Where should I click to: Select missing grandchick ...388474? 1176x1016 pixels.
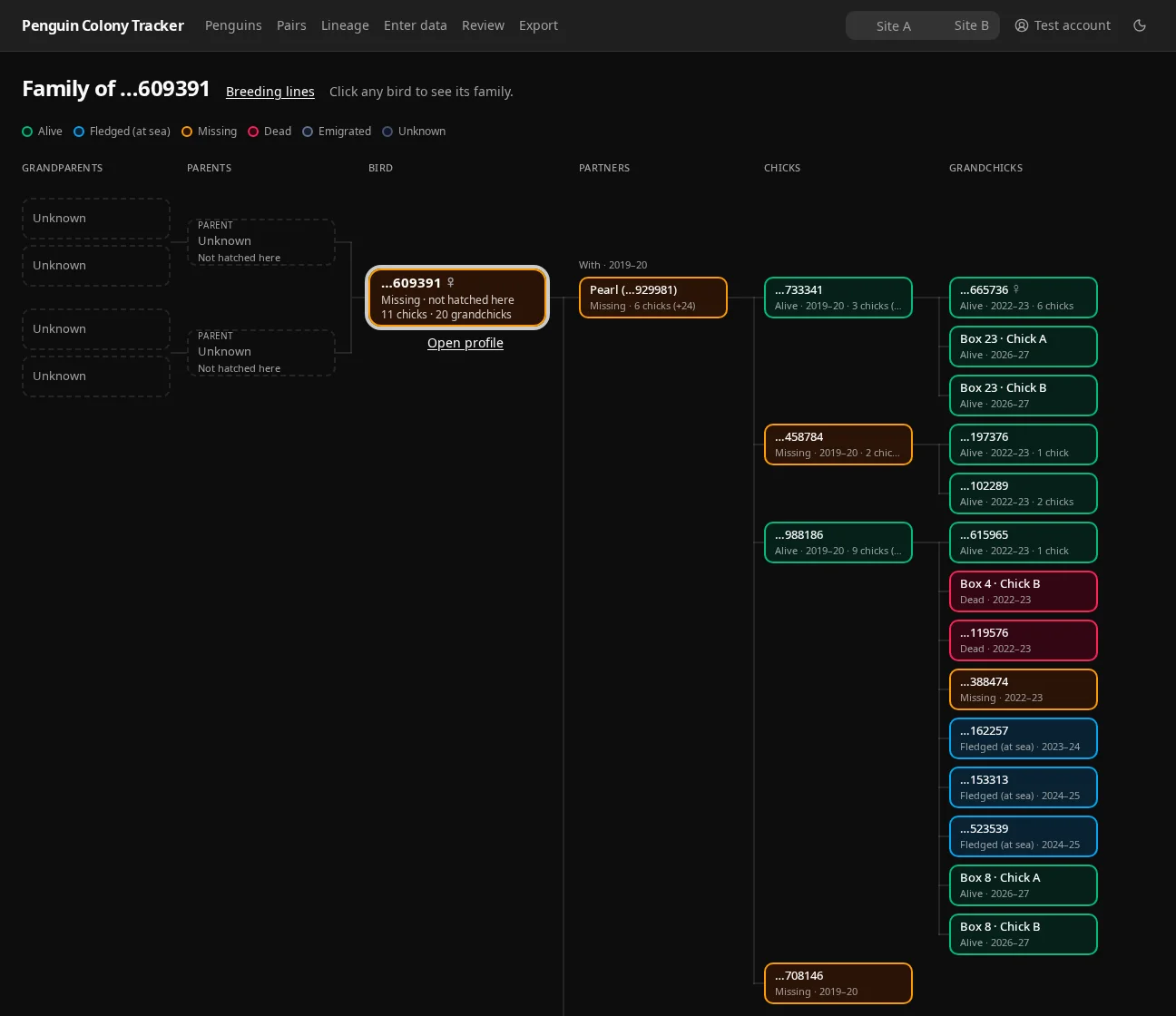(1024, 689)
